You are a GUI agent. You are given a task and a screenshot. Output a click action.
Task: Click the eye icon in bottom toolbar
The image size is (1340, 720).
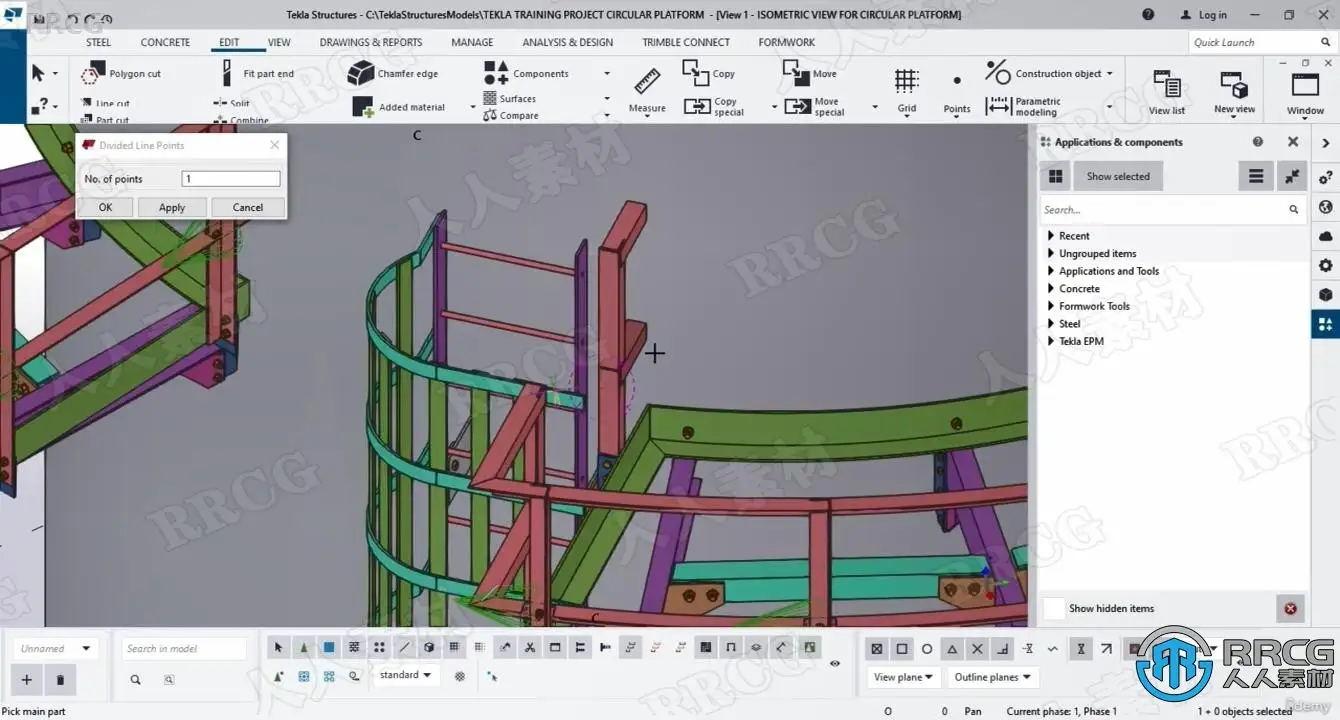click(835, 663)
